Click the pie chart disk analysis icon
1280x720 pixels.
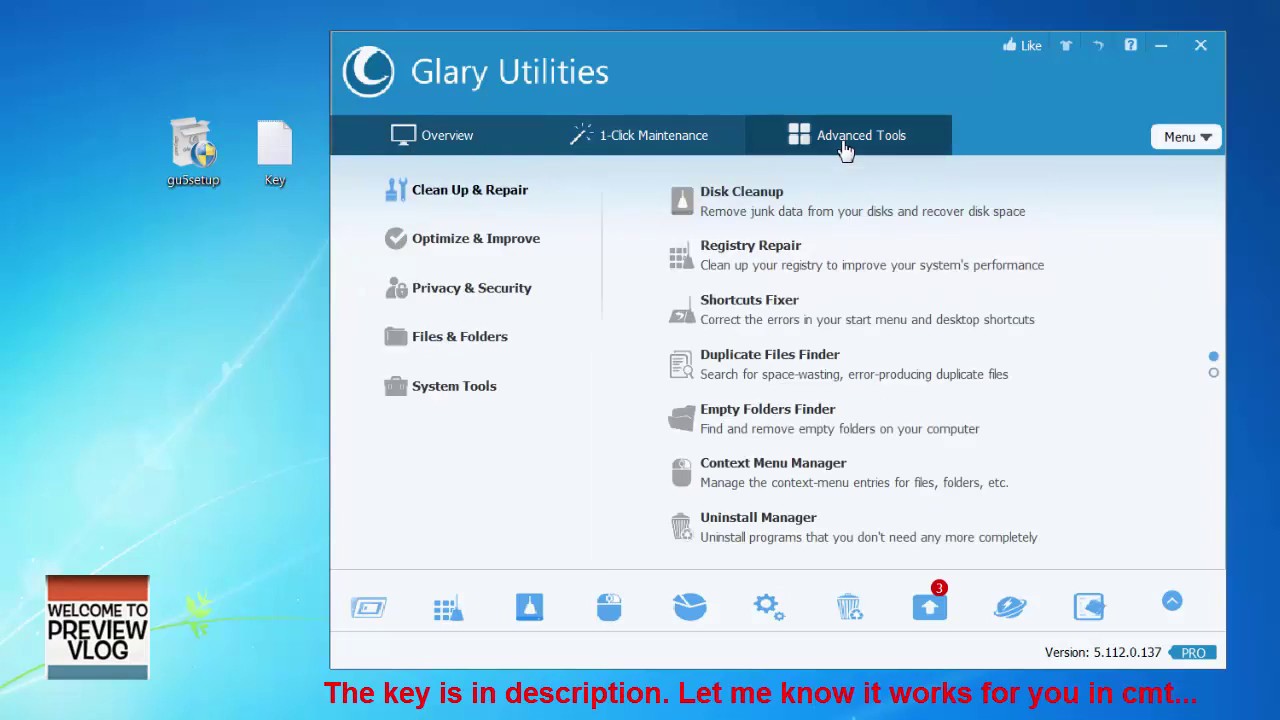point(689,607)
